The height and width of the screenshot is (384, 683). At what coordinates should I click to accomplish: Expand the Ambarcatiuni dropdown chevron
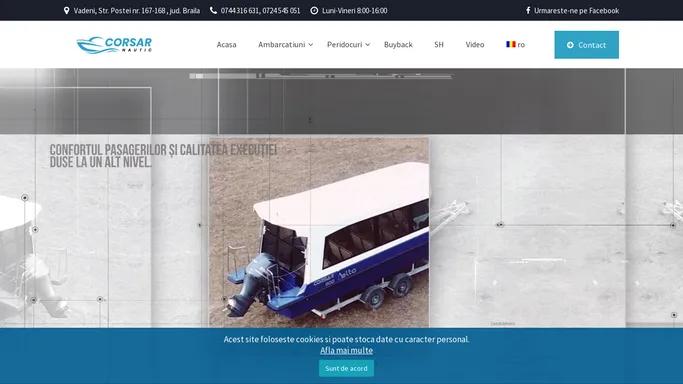coord(311,44)
